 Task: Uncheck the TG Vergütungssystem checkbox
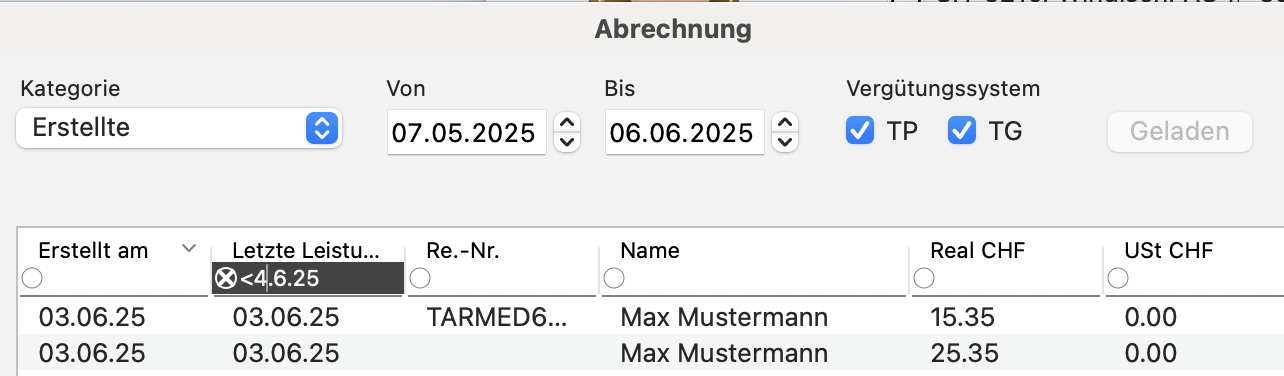(962, 130)
